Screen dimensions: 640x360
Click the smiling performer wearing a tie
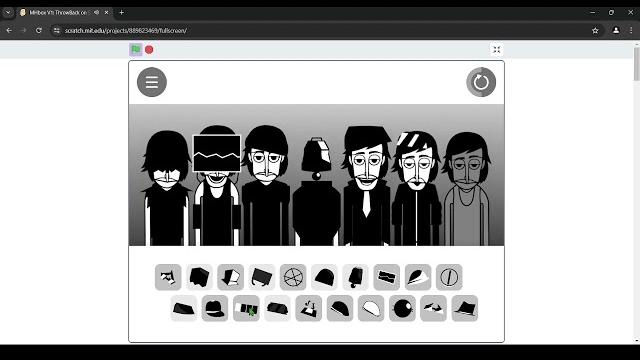(367, 186)
